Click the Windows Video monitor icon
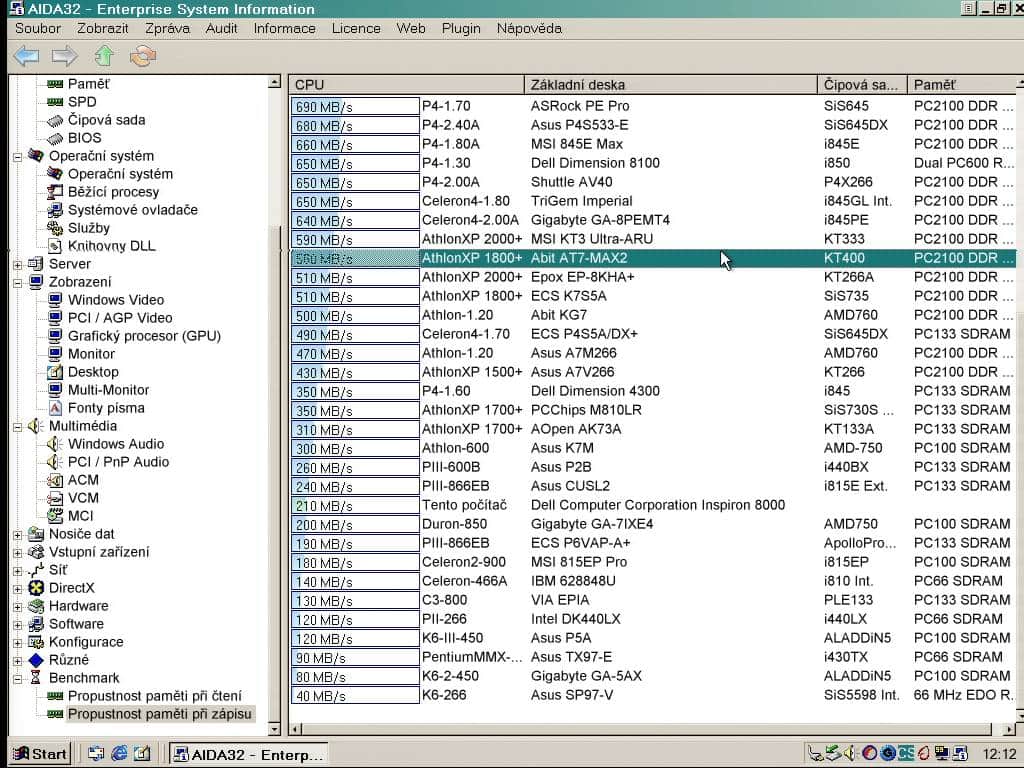The image size is (1024, 768). [x=55, y=300]
